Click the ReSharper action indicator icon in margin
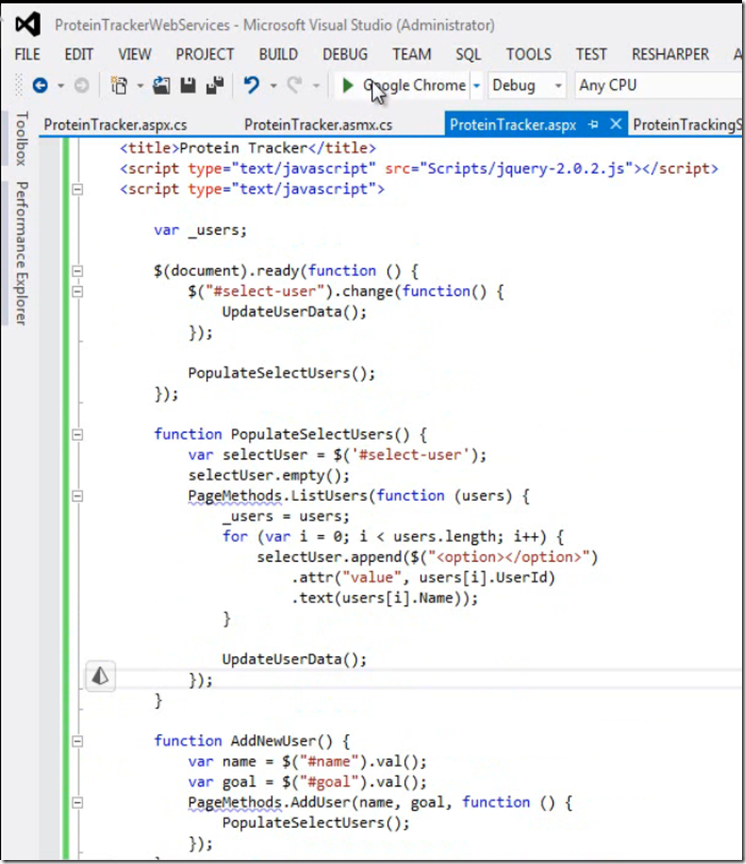The width and height of the screenshot is (746, 864). (x=100, y=676)
